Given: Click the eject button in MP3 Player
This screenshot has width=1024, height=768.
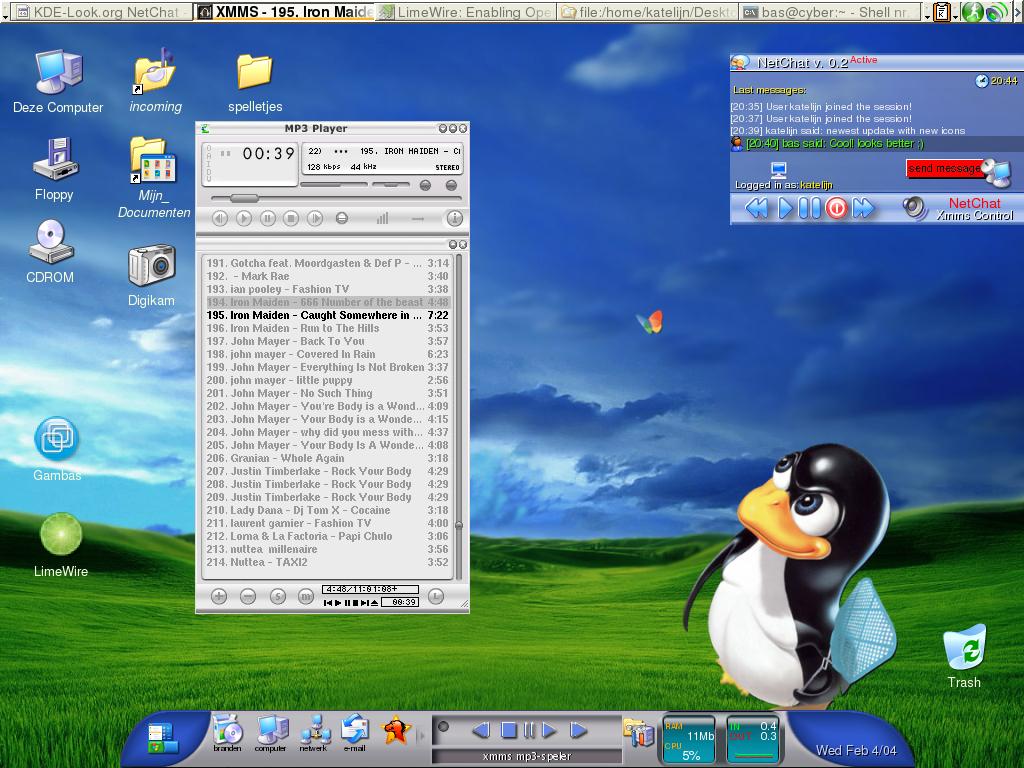Looking at the screenshot, I should 342,218.
